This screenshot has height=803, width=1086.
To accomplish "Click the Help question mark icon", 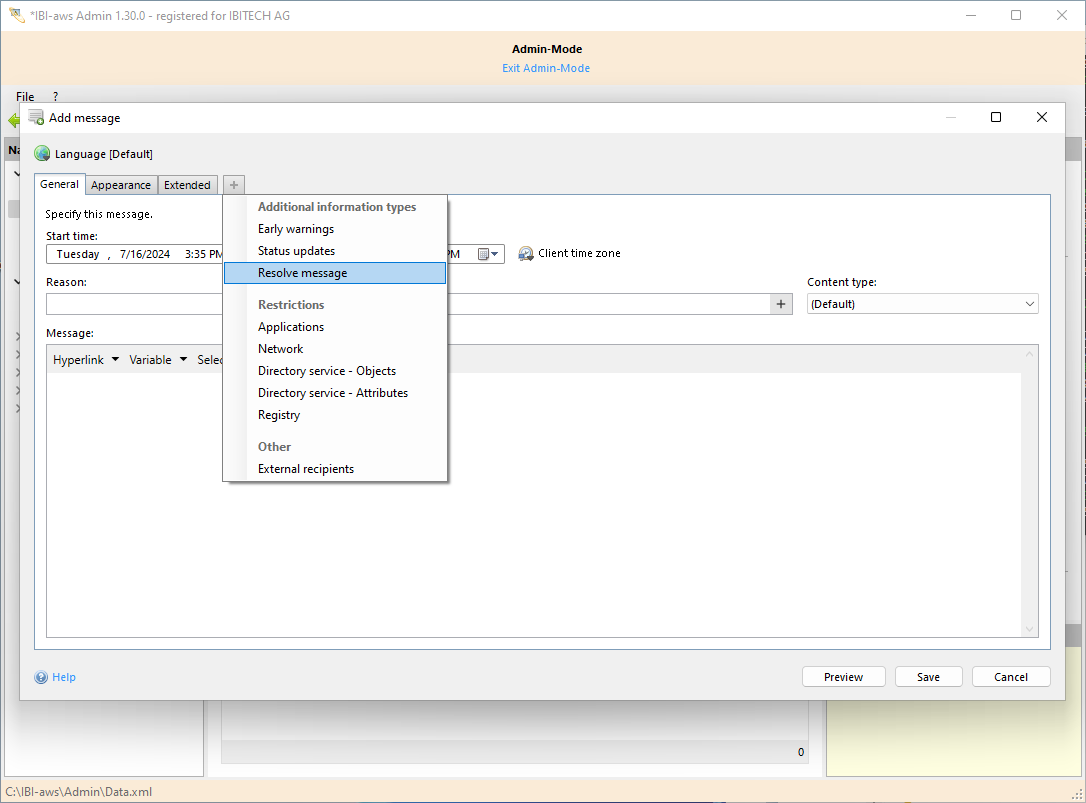I will pyautogui.click(x=41, y=677).
